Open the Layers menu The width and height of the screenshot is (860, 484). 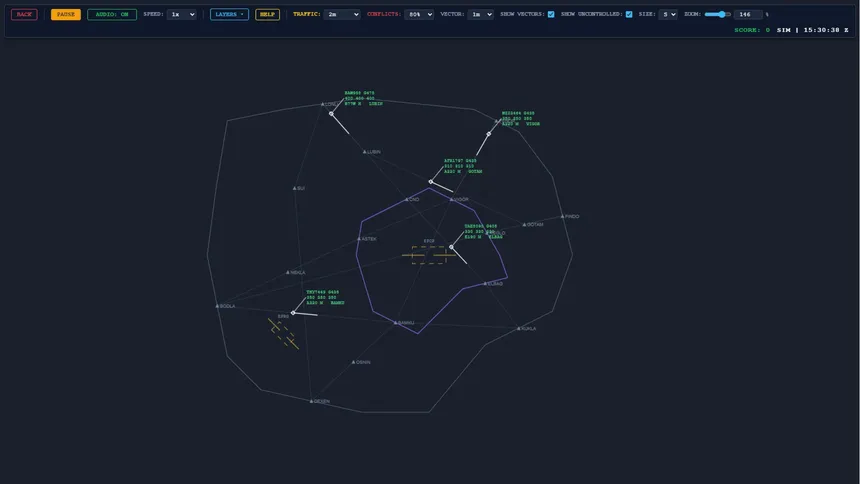point(229,15)
